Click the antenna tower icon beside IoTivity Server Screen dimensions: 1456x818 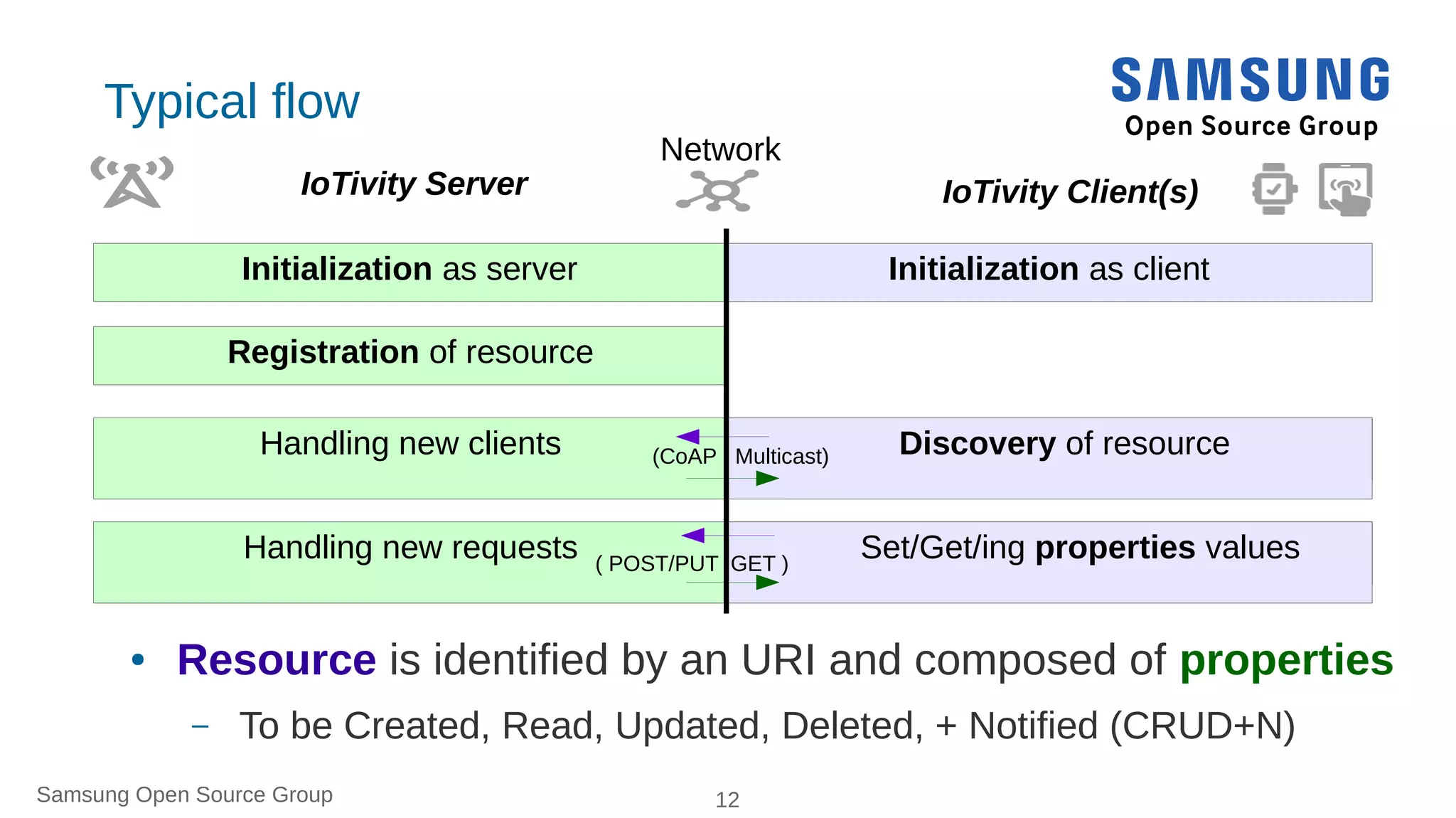132,182
